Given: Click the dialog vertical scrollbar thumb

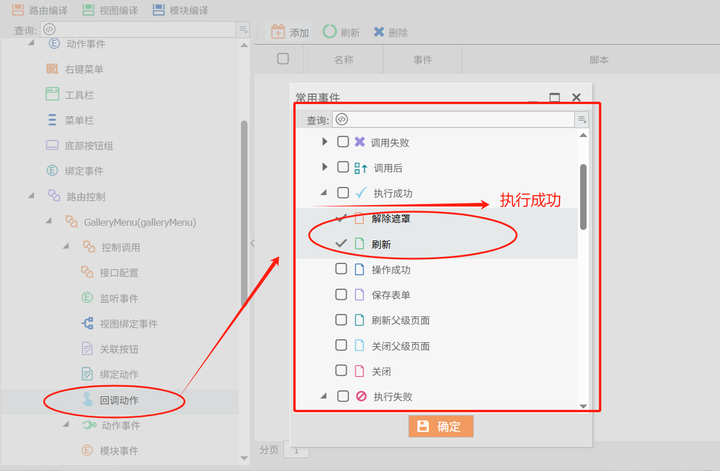Looking at the screenshot, I should point(583,196).
